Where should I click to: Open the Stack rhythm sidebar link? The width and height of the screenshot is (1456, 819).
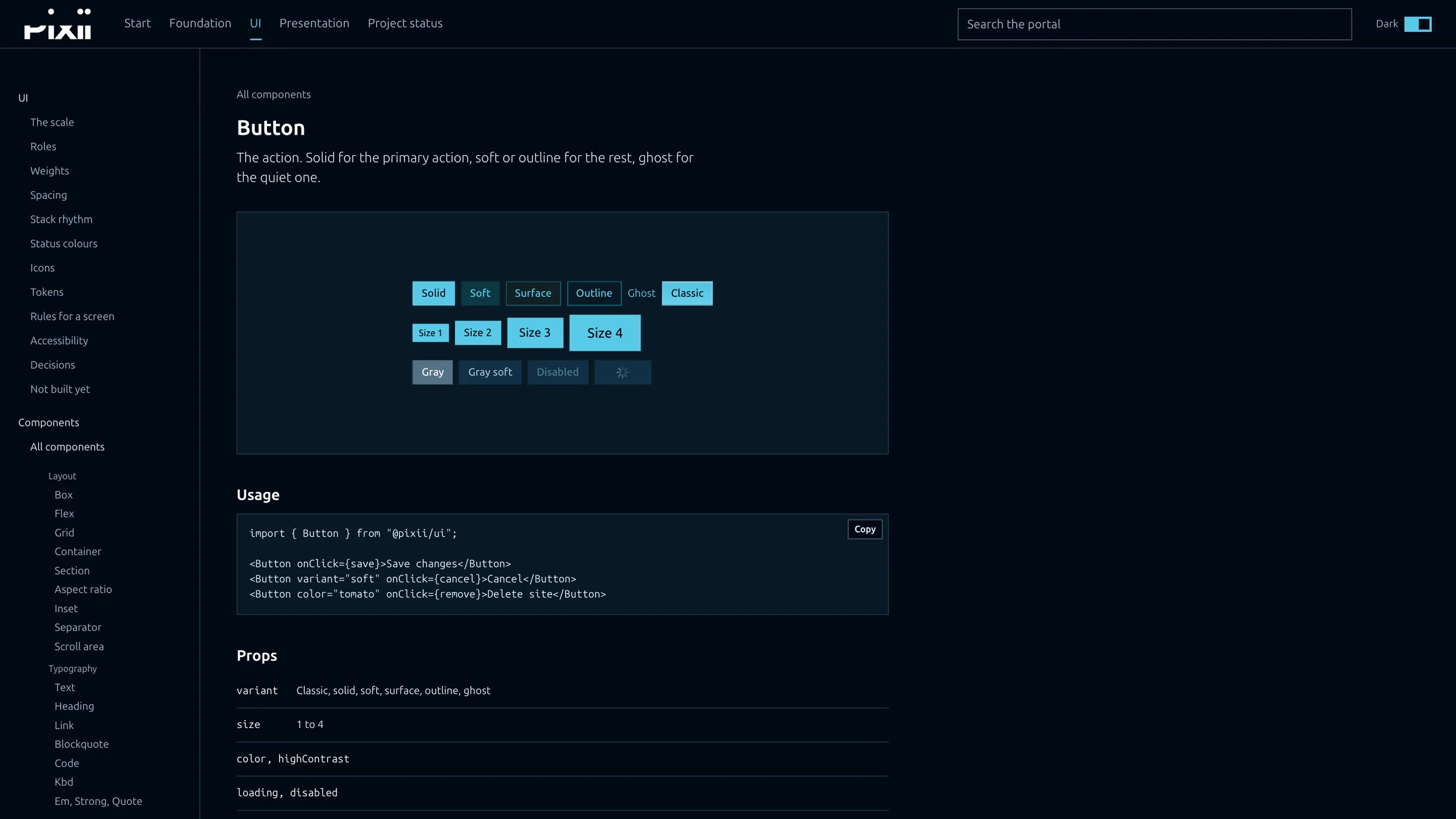pos(61,220)
